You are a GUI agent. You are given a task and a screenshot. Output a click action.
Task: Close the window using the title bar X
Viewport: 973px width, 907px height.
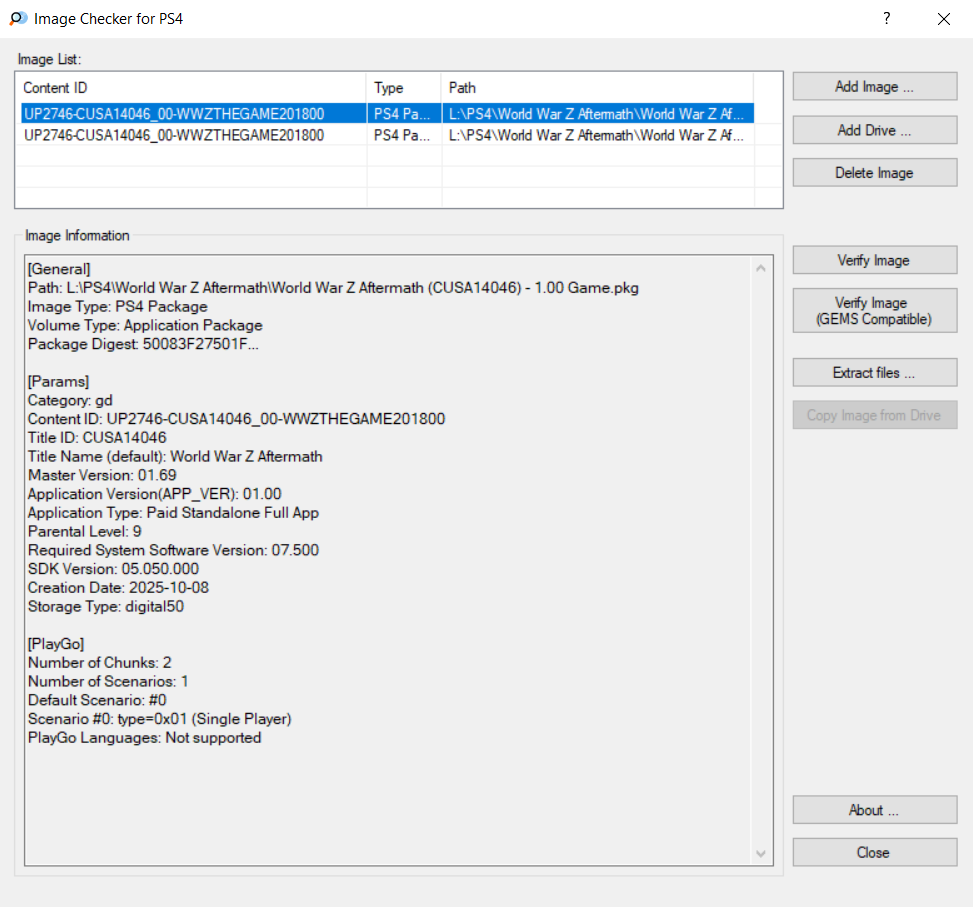[943, 18]
